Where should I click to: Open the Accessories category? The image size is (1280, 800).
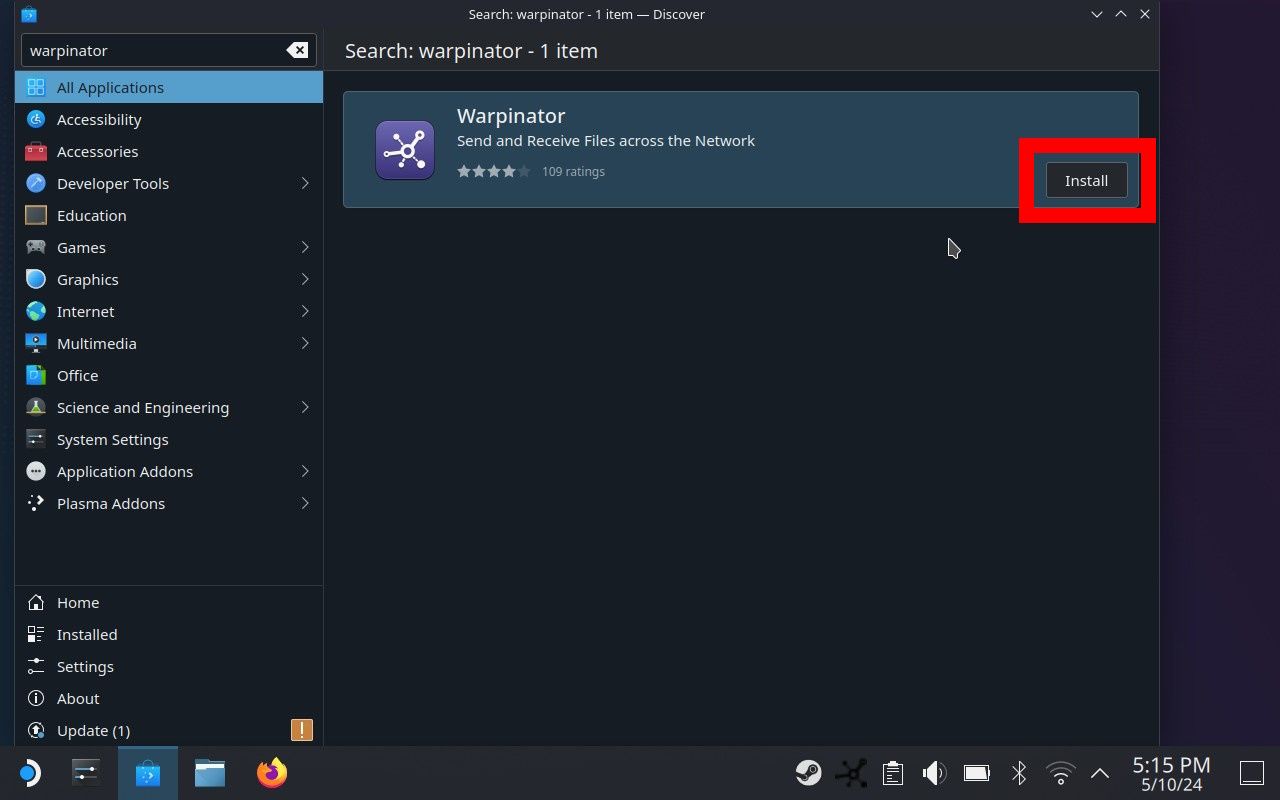[169, 151]
